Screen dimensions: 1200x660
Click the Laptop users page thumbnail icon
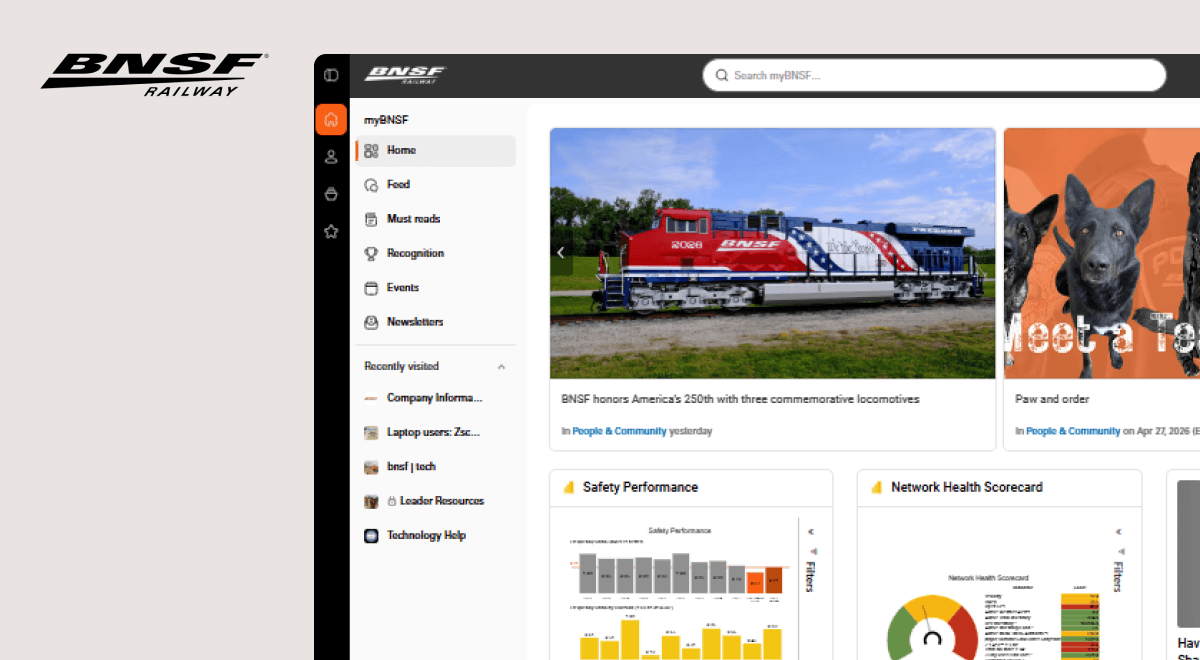[x=371, y=433]
